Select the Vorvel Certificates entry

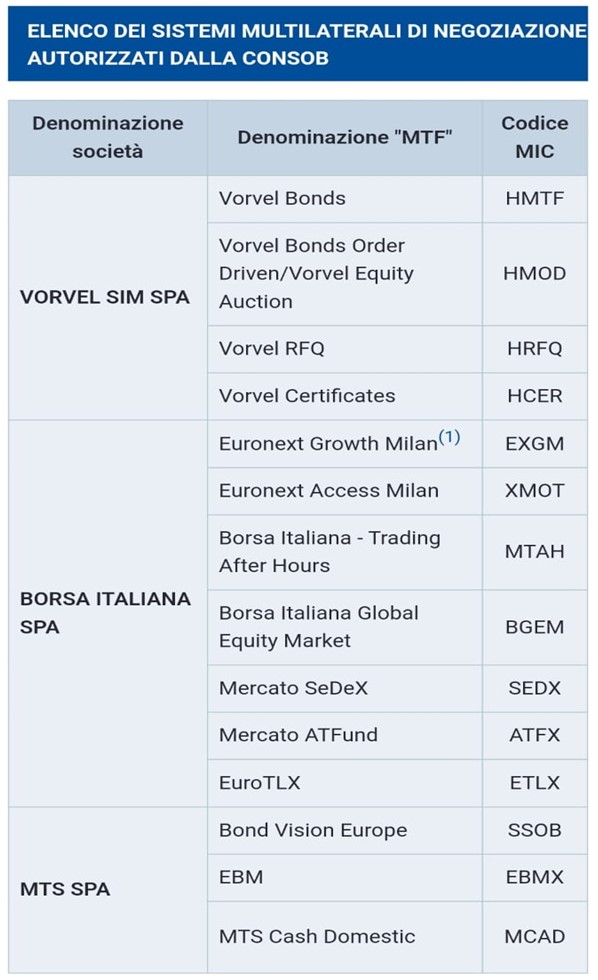(307, 396)
